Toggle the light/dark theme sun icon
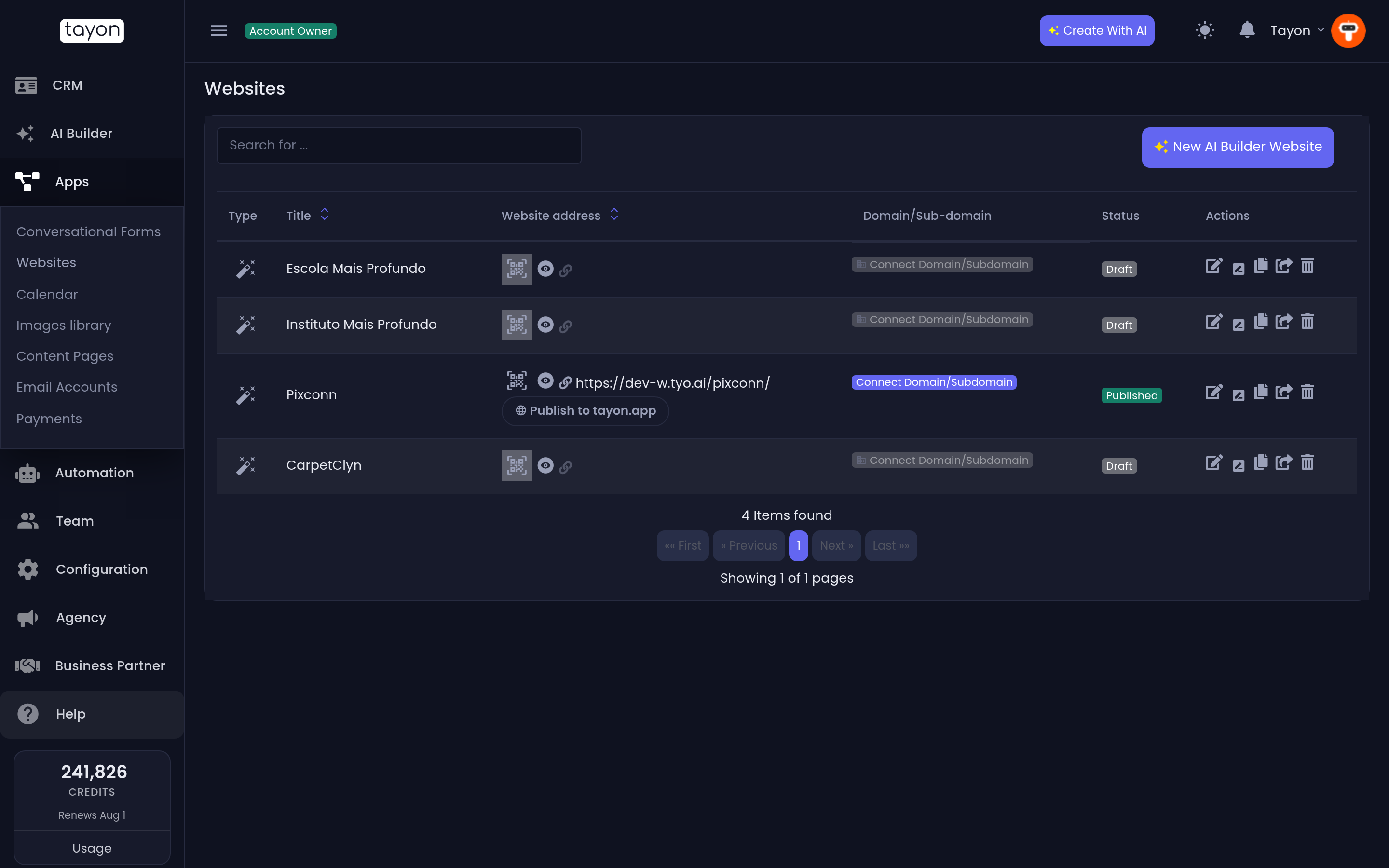The width and height of the screenshot is (1389, 868). coord(1205,30)
